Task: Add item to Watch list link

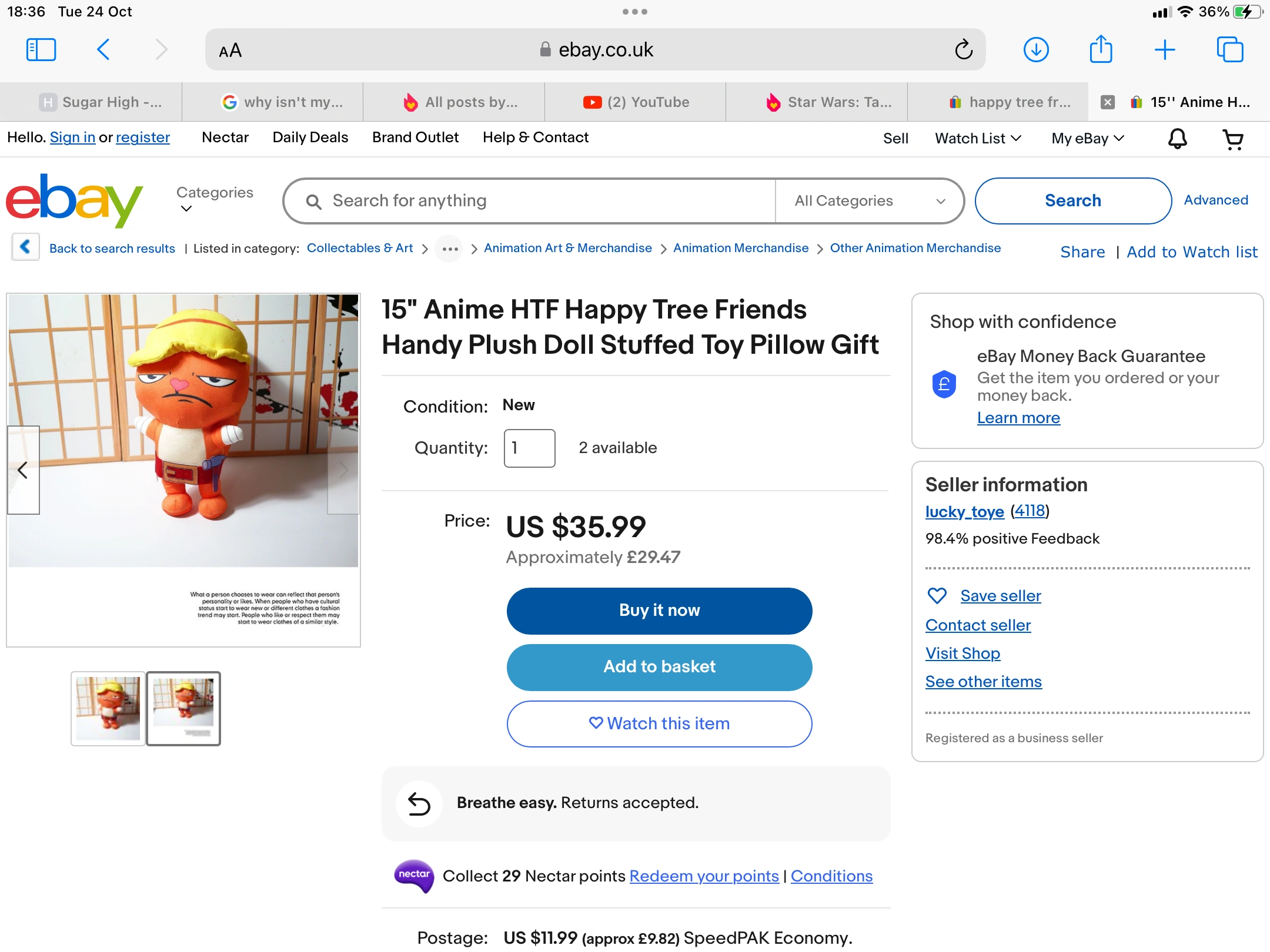Action: pos(1192,252)
